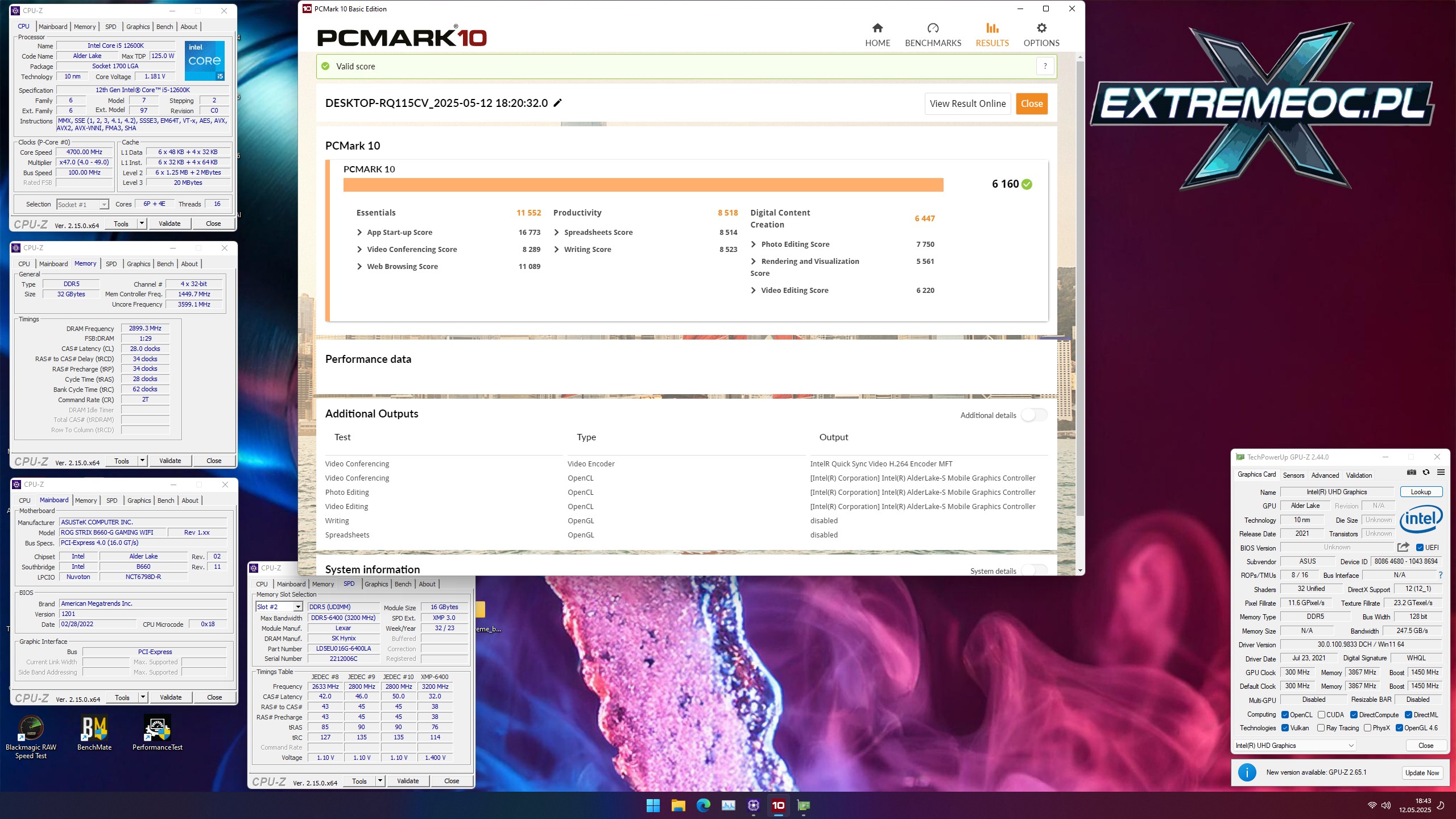Toggle the OpenCL checkbox in GPU-Z
Image resolution: width=1456 pixels, height=819 pixels.
(1285, 715)
